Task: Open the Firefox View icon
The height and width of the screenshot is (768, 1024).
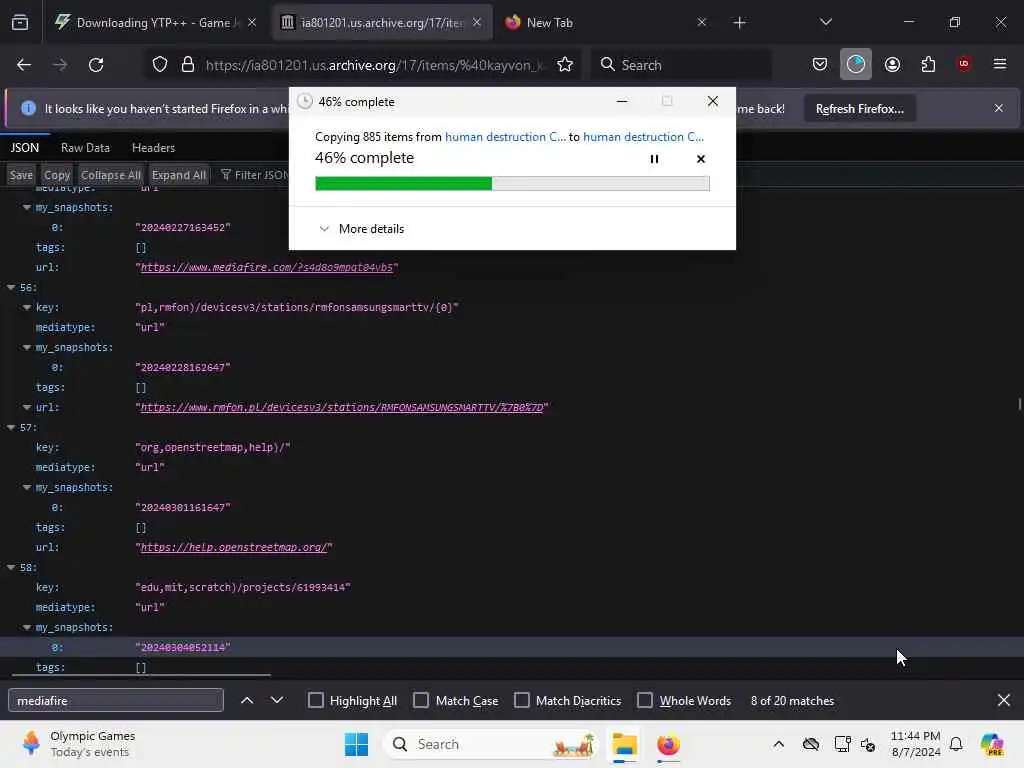Action: tap(20, 23)
